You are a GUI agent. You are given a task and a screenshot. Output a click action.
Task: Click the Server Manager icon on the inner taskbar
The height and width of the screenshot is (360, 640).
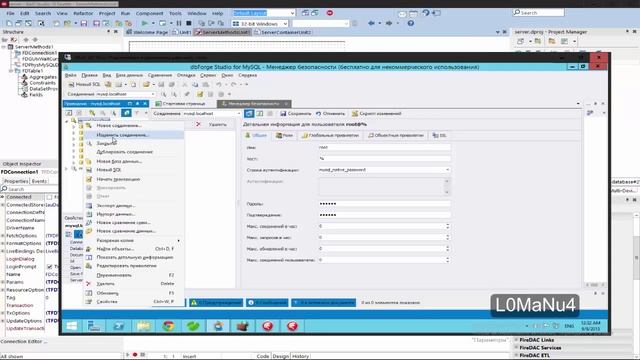click(94, 326)
